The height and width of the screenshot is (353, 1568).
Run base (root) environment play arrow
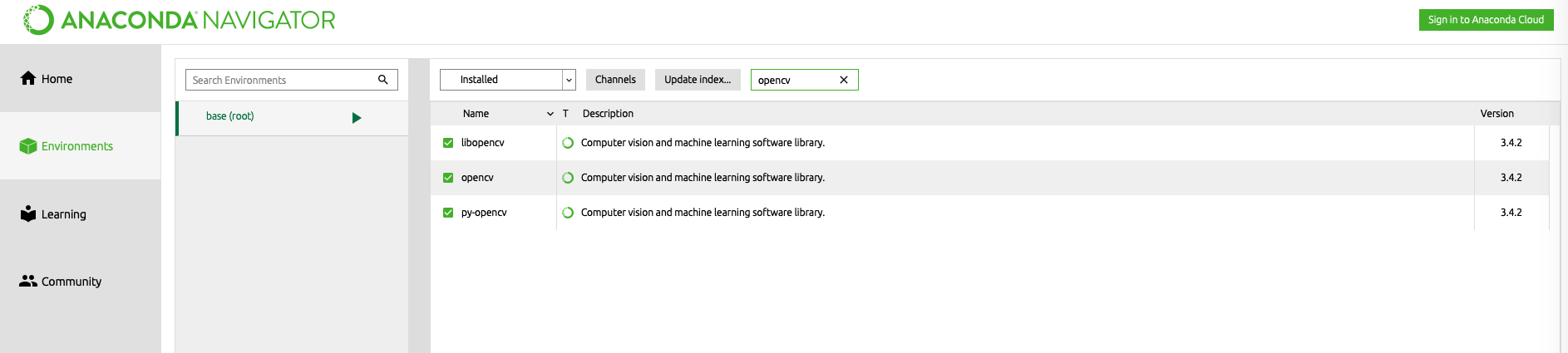pyautogui.click(x=357, y=118)
